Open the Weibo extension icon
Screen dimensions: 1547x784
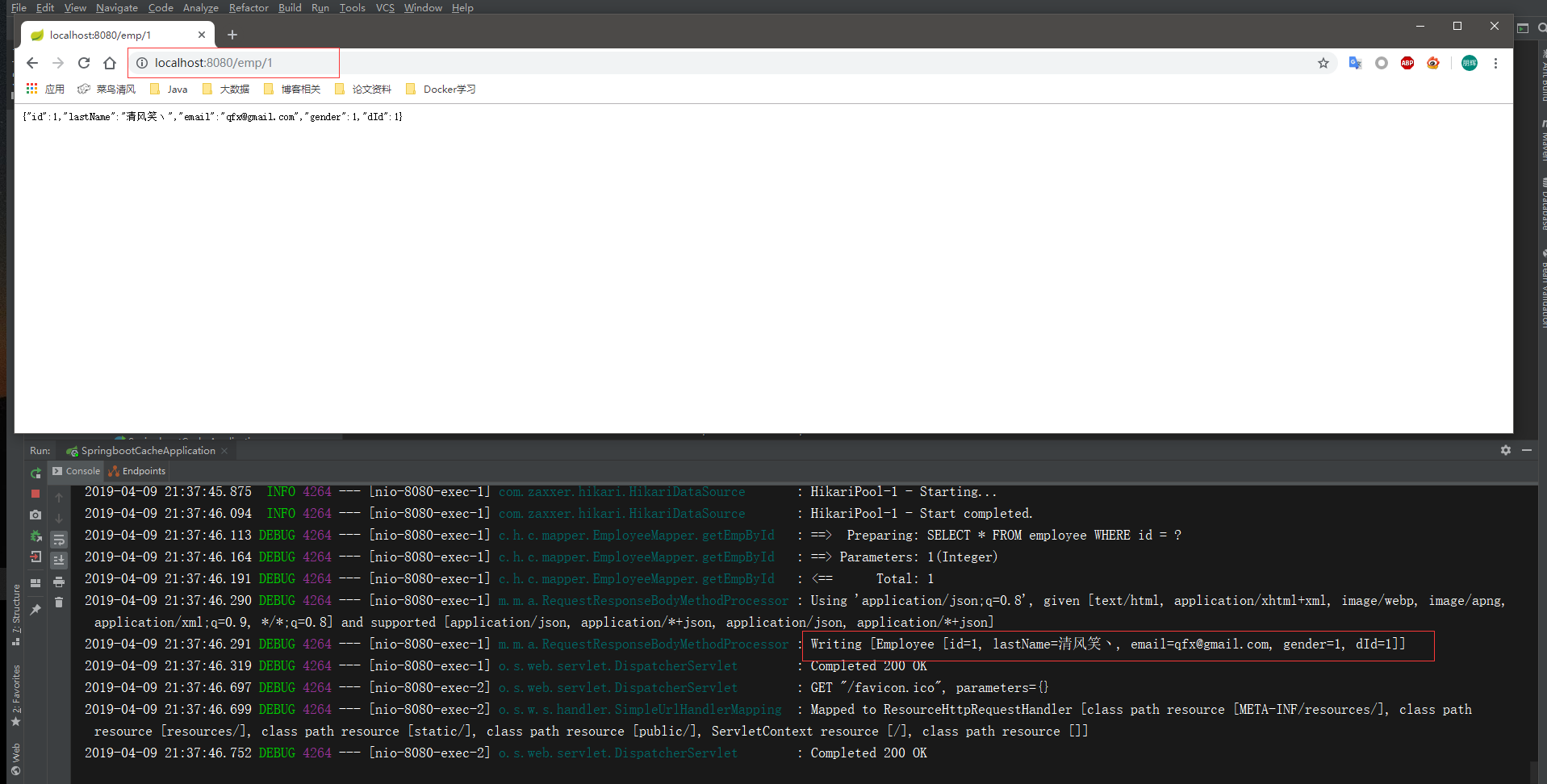pyautogui.click(x=1433, y=63)
